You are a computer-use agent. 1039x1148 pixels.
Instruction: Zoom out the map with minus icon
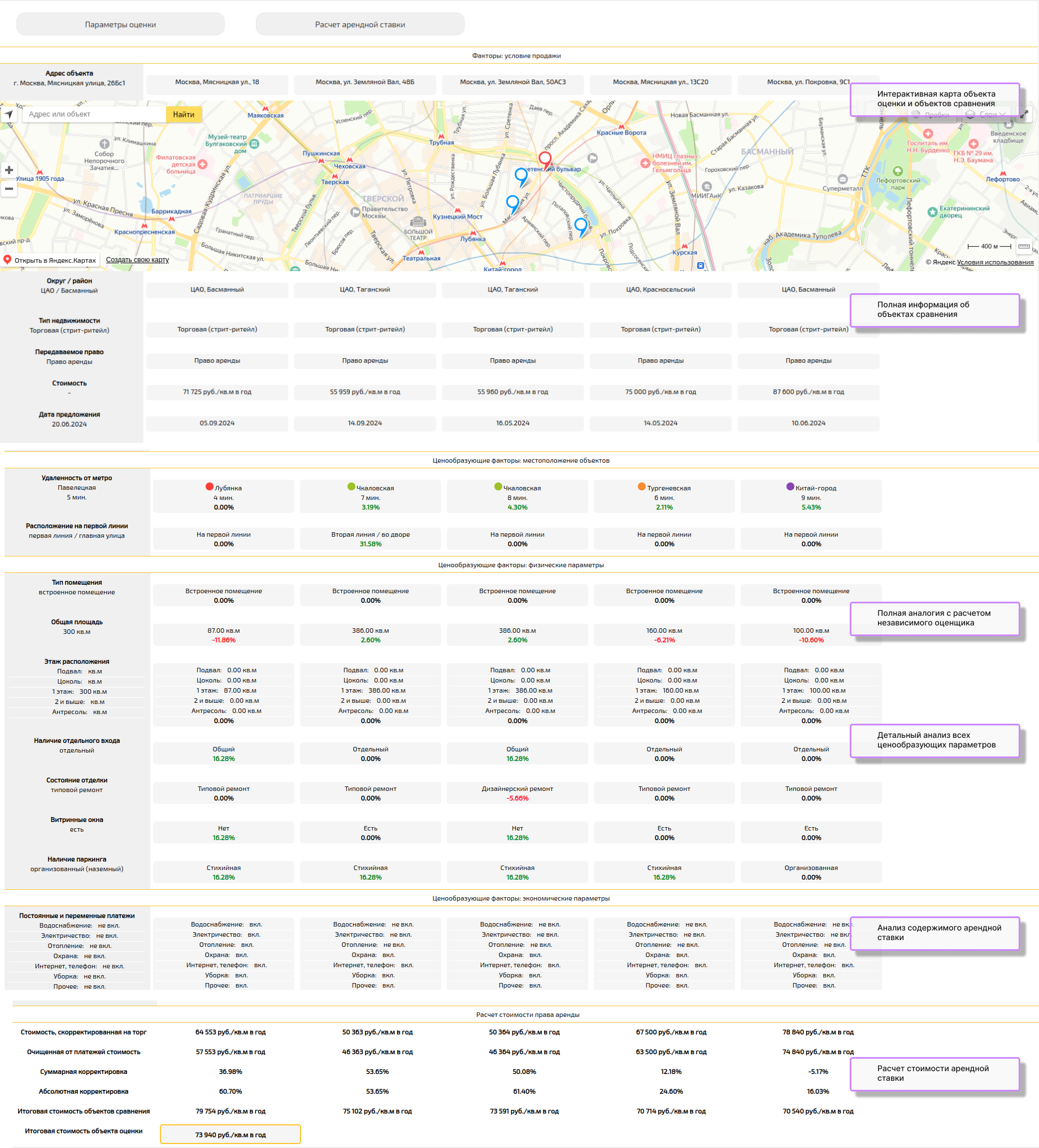9,189
